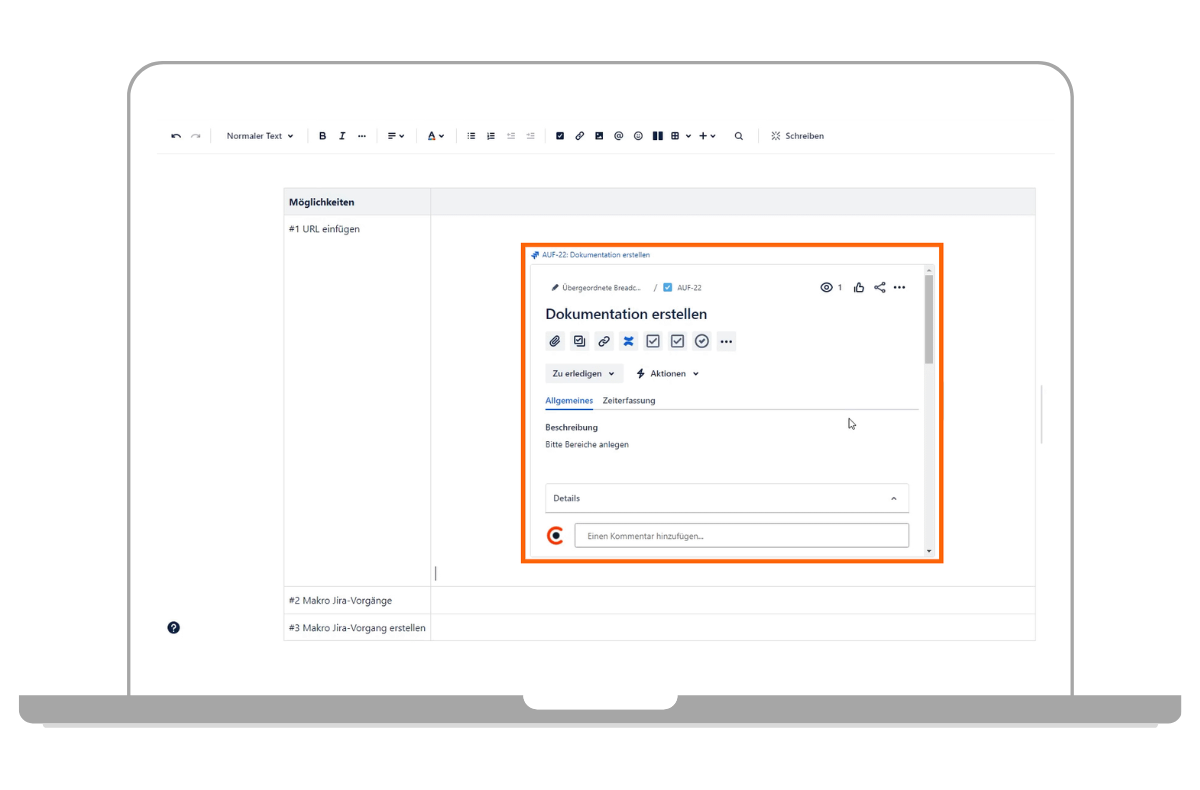Open the Zu erledigen status dropdown

583,374
